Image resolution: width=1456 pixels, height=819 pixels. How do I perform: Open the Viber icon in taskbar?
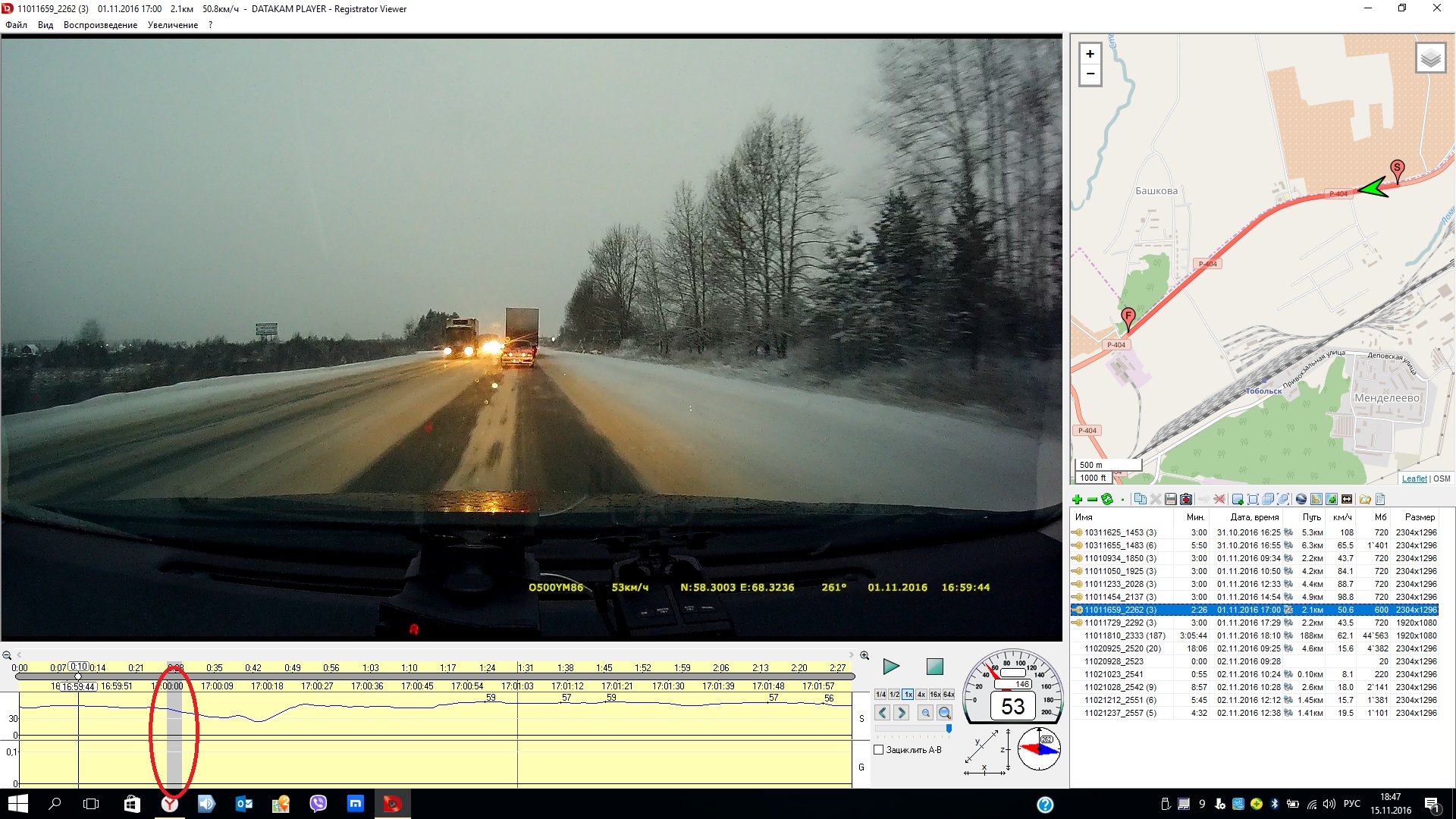pos(318,804)
